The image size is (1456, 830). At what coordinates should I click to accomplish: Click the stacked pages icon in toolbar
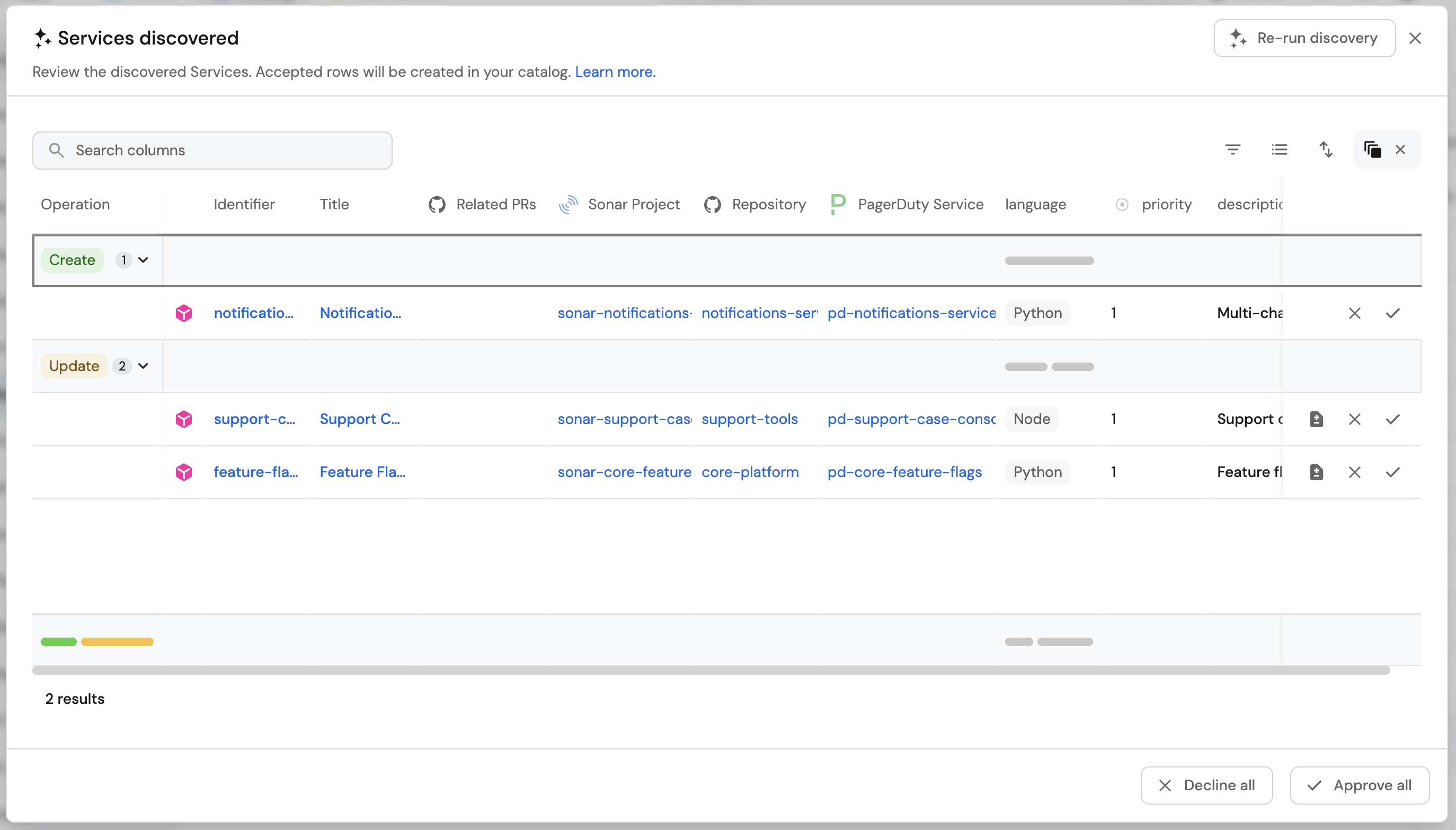click(x=1372, y=150)
